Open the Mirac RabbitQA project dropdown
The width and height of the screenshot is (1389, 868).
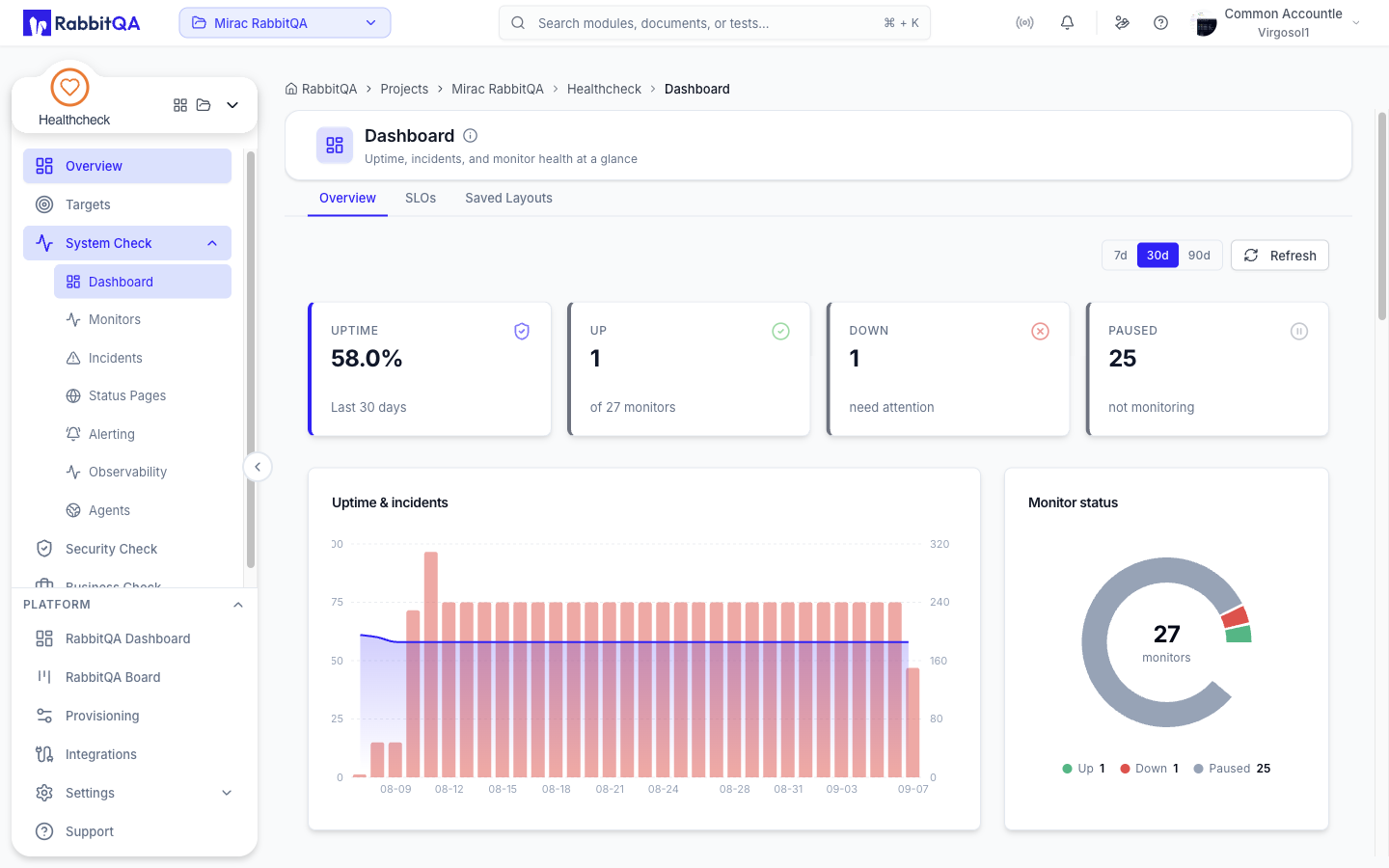click(285, 23)
